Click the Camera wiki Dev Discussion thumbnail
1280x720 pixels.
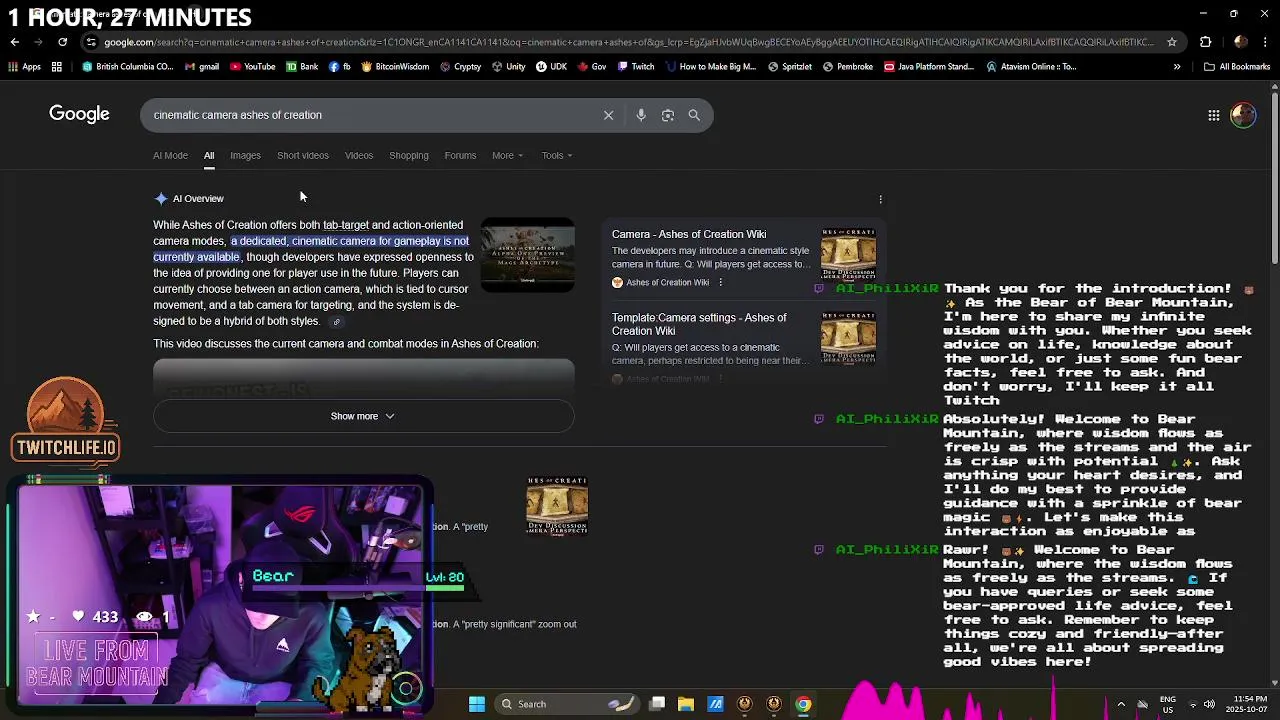tap(848, 256)
